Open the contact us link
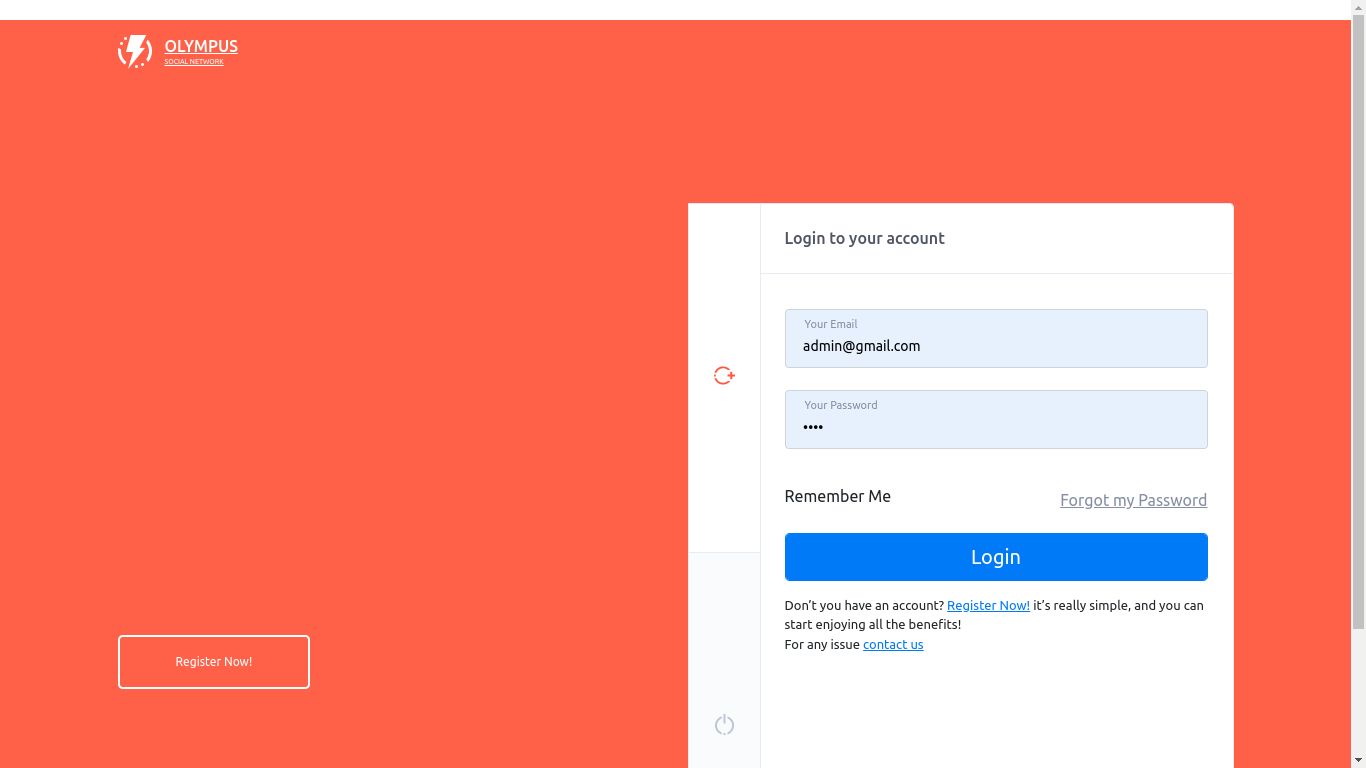Image resolution: width=1366 pixels, height=768 pixels. click(x=893, y=644)
